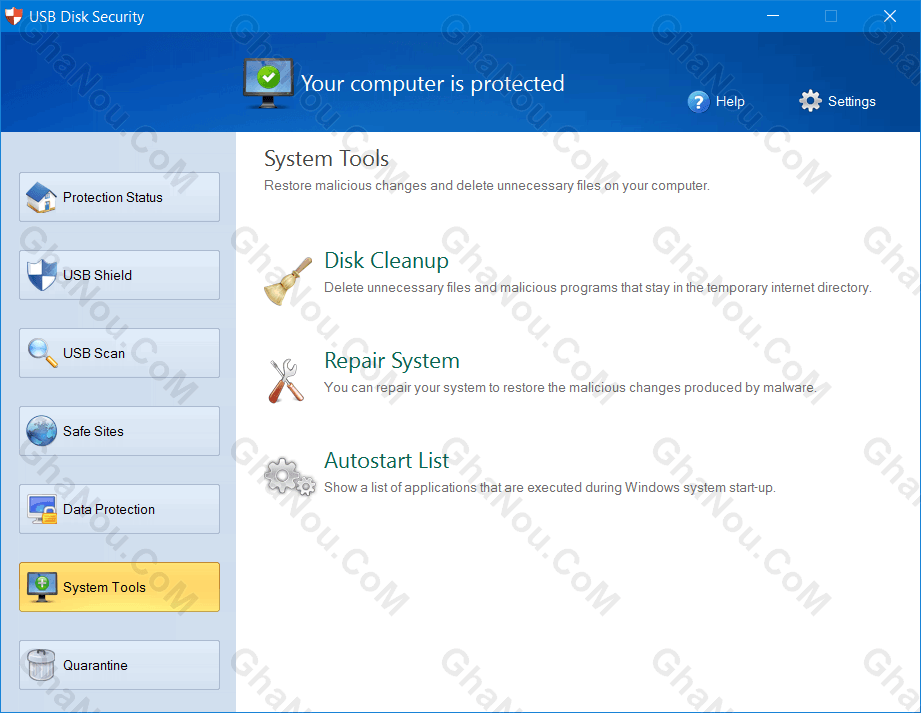Click the 'Show a list of applications' description
The width and height of the screenshot is (921, 713).
[x=550, y=487]
